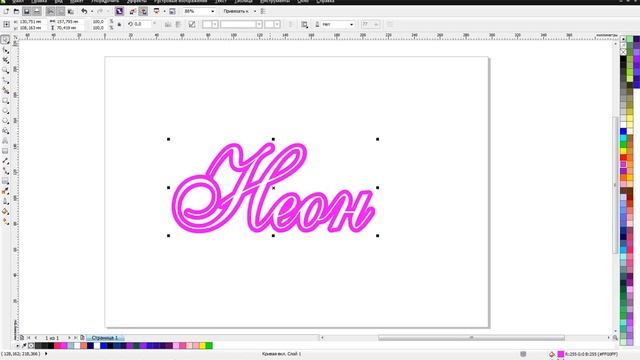Select the Table tool
This screenshot has width=640, height=360.
coord(5,151)
